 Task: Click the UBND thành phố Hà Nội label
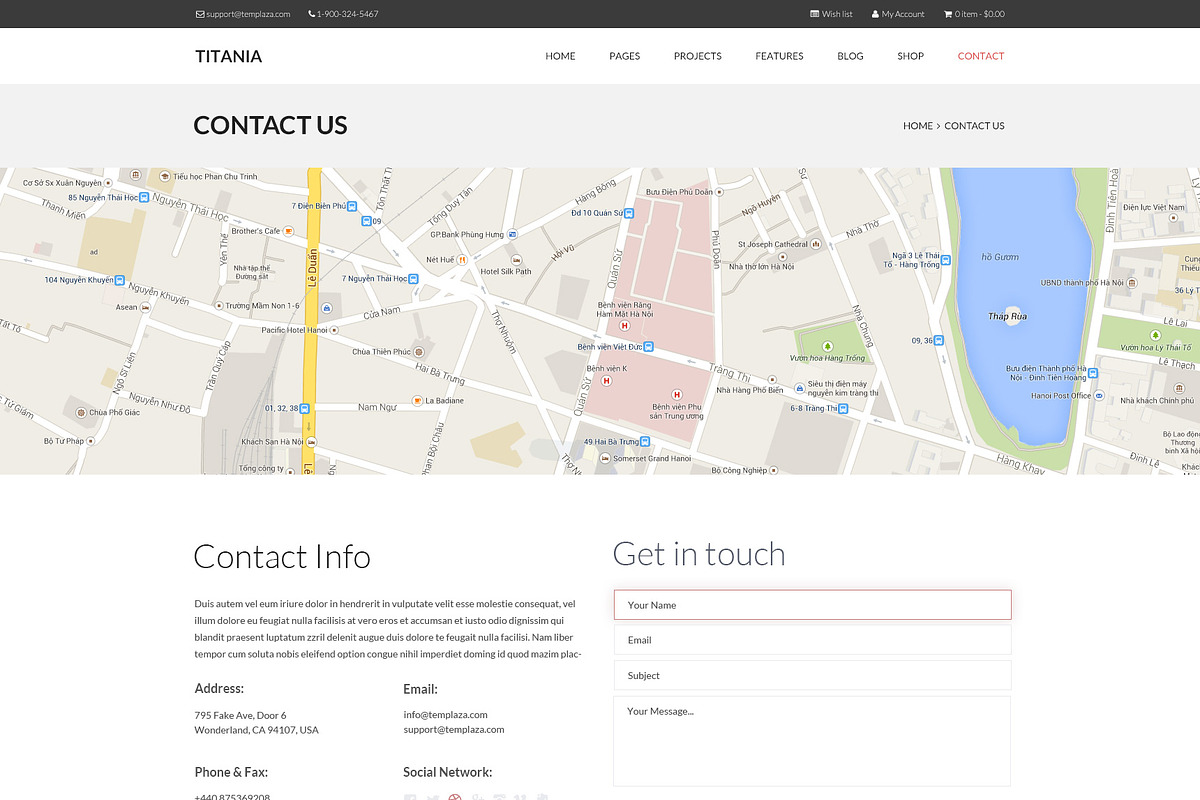1081,282
